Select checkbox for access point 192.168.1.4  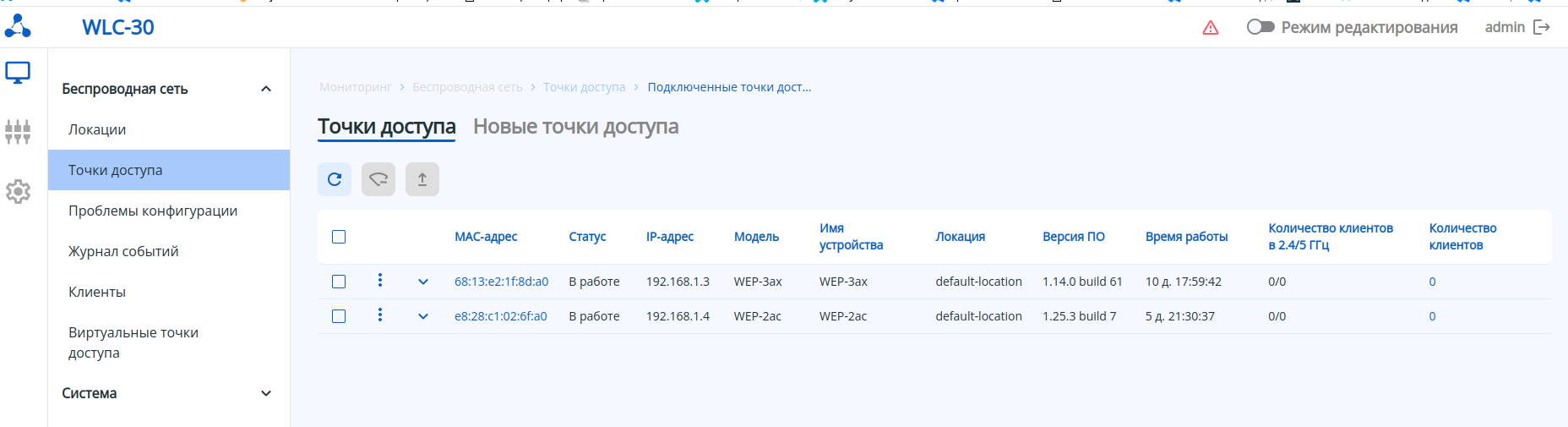[339, 316]
